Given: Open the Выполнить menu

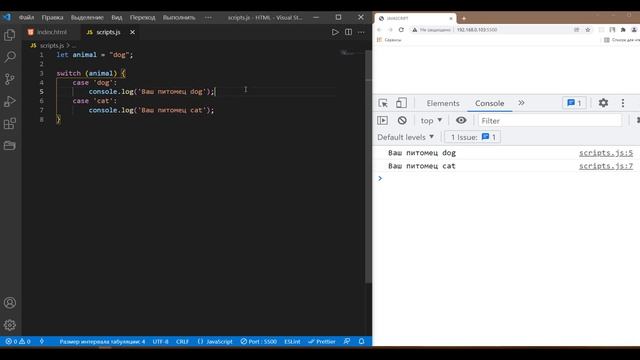Looking at the screenshot, I should [179, 18].
